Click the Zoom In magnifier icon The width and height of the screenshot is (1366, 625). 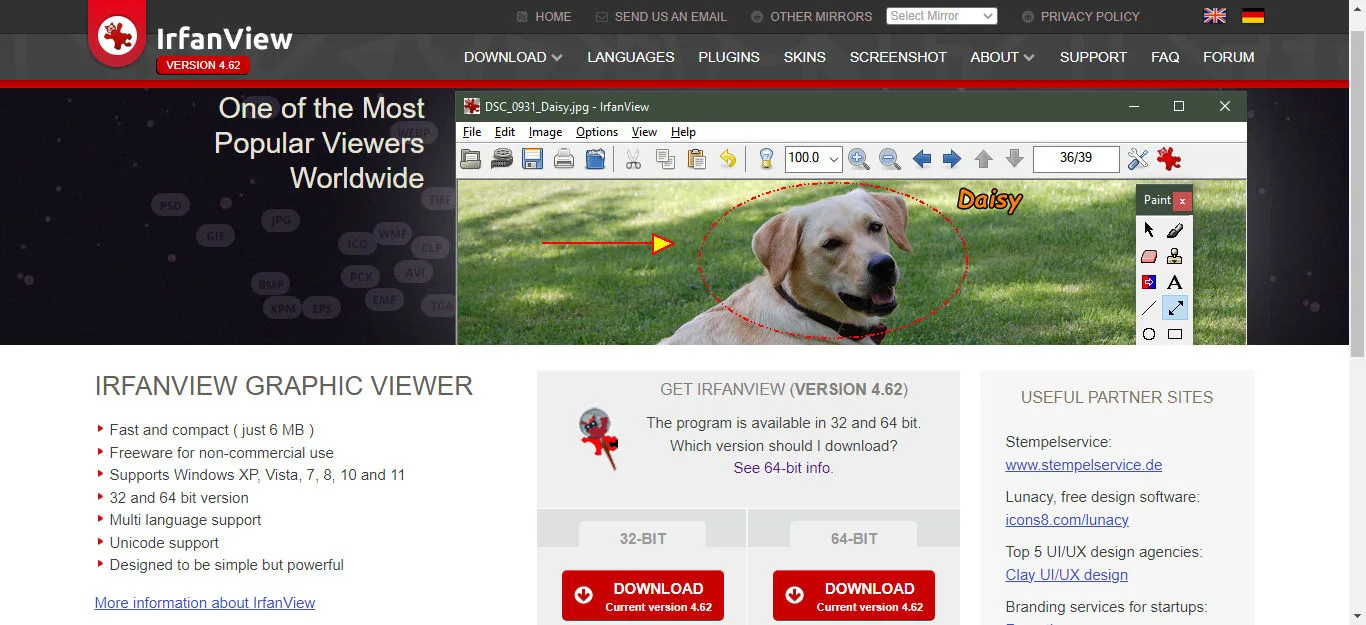(858, 158)
